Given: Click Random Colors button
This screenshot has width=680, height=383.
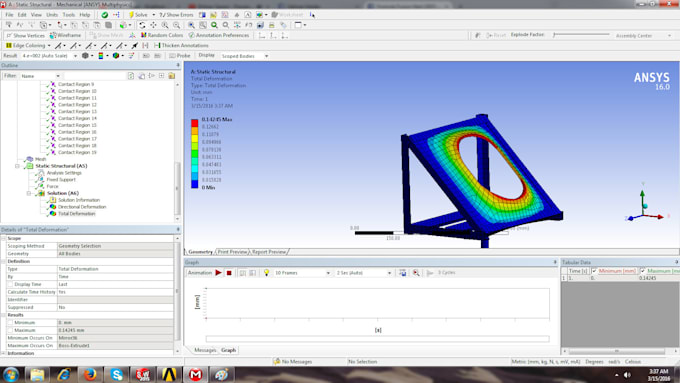Looking at the screenshot, I should coord(161,35).
